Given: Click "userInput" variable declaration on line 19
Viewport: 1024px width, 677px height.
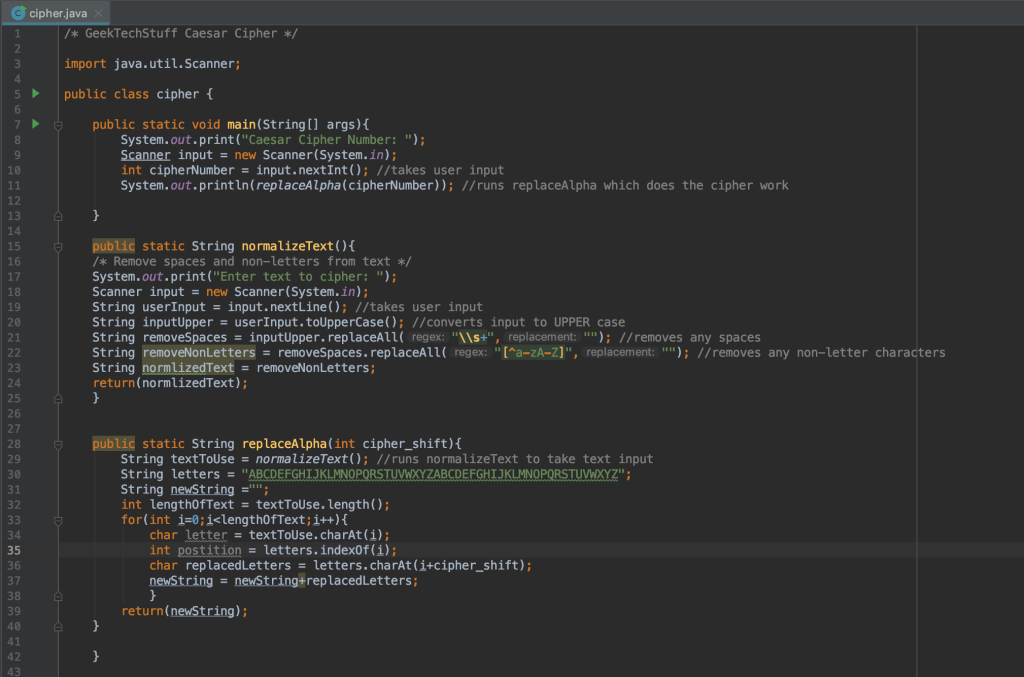Looking at the screenshot, I should coord(174,307).
